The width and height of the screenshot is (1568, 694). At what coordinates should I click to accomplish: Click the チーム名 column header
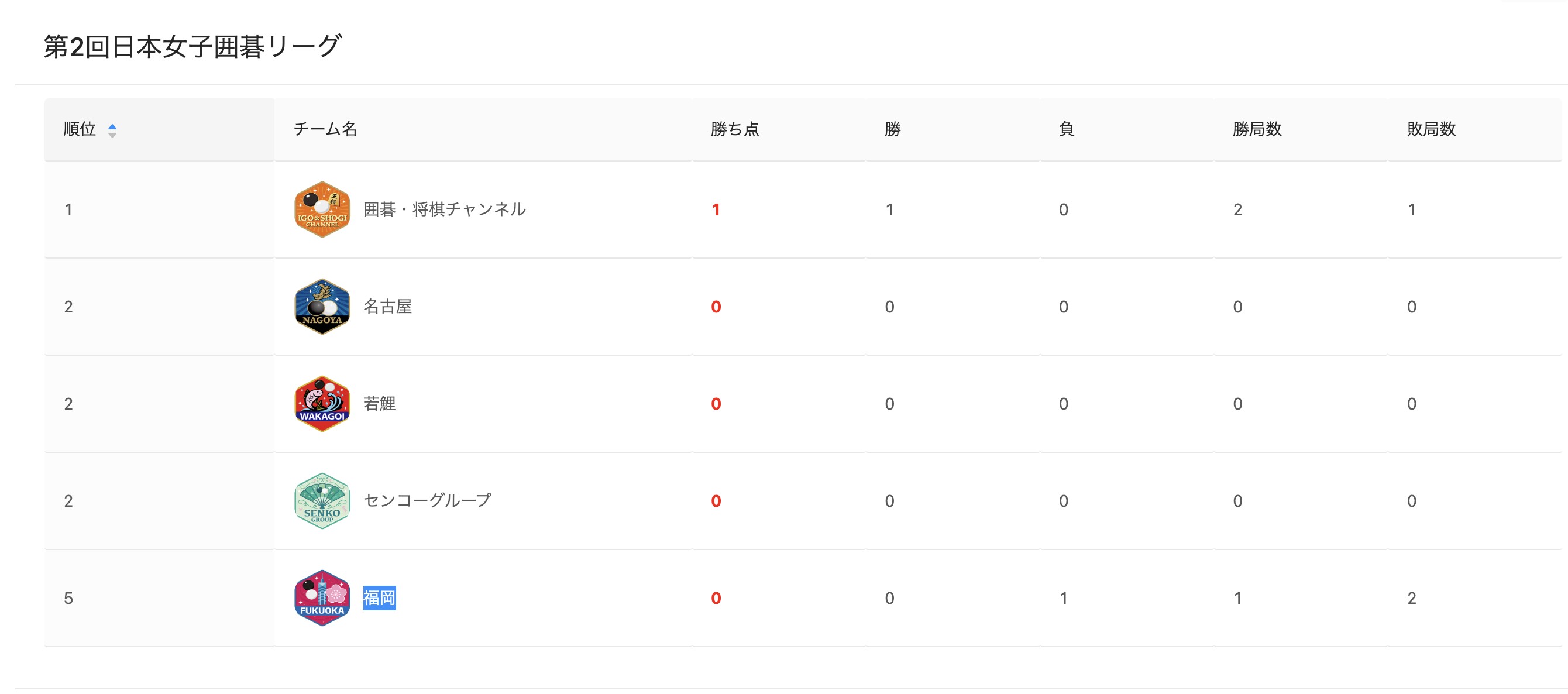(x=325, y=129)
